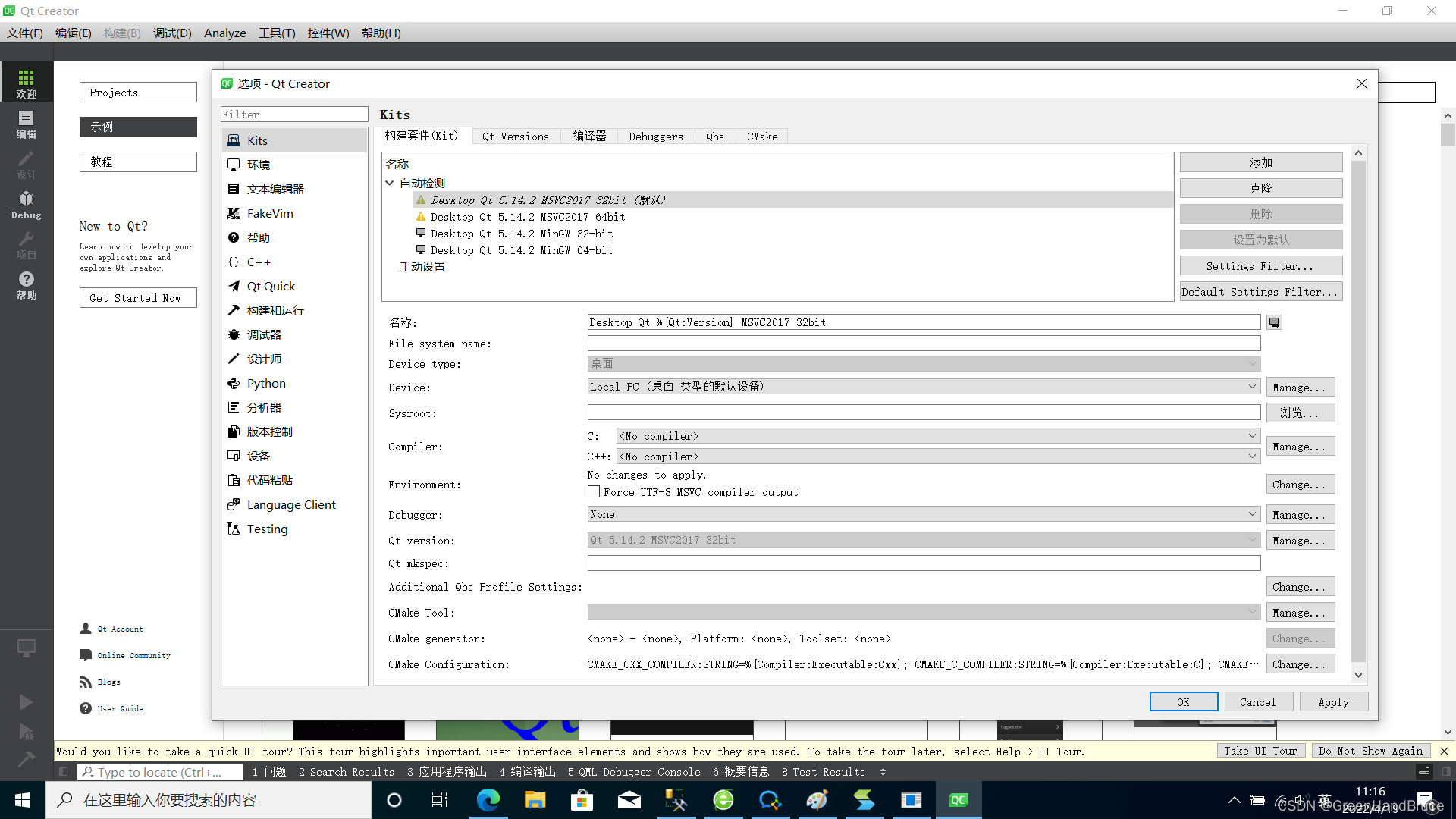Screen dimensions: 1456x819
Task: Open the C++ compiler dropdown
Action: tap(937, 457)
